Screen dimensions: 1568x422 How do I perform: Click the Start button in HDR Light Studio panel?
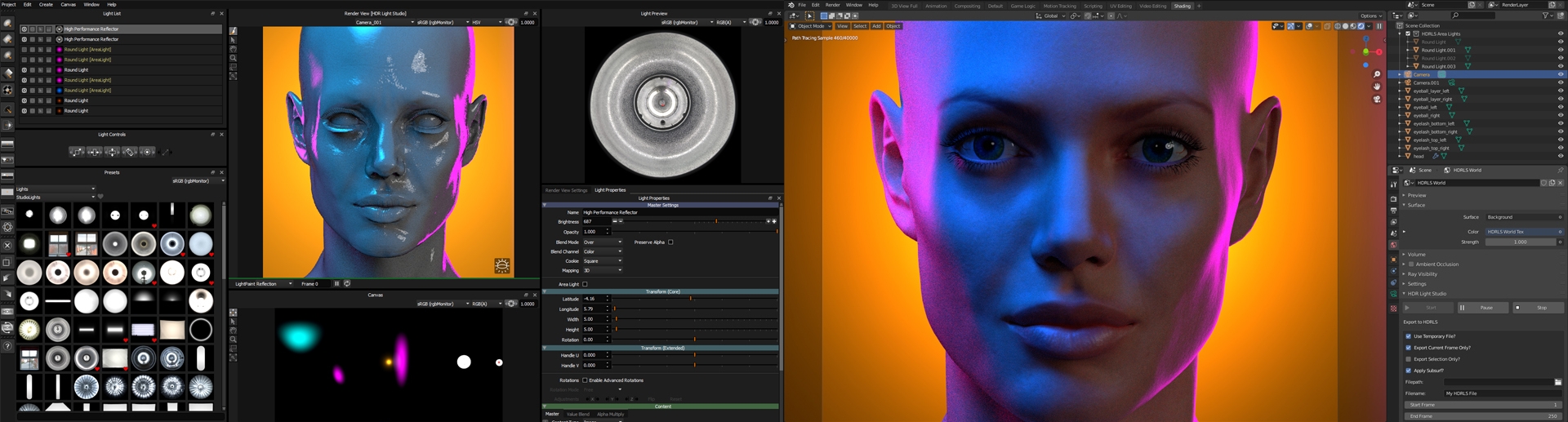(x=1428, y=308)
